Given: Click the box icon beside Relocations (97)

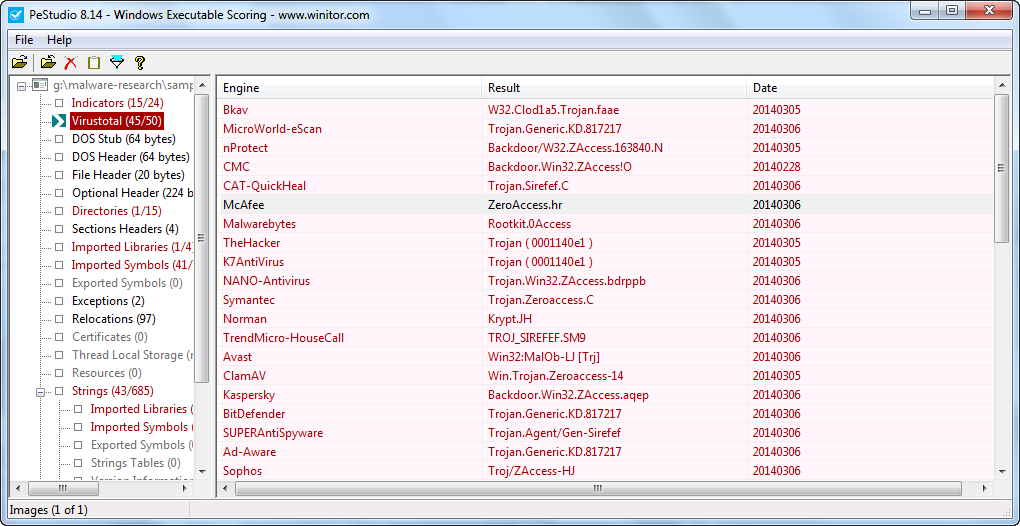Looking at the screenshot, I should [59, 319].
